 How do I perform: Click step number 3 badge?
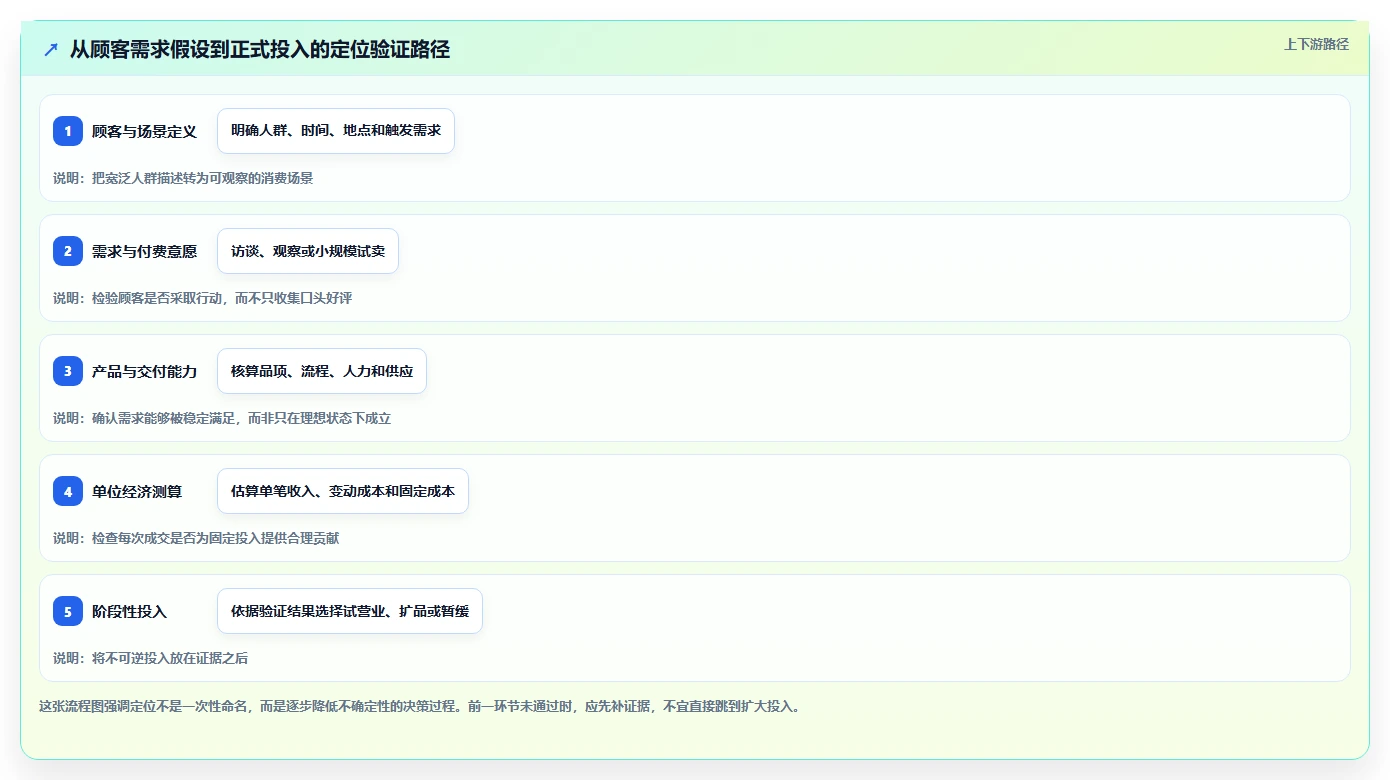(68, 371)
